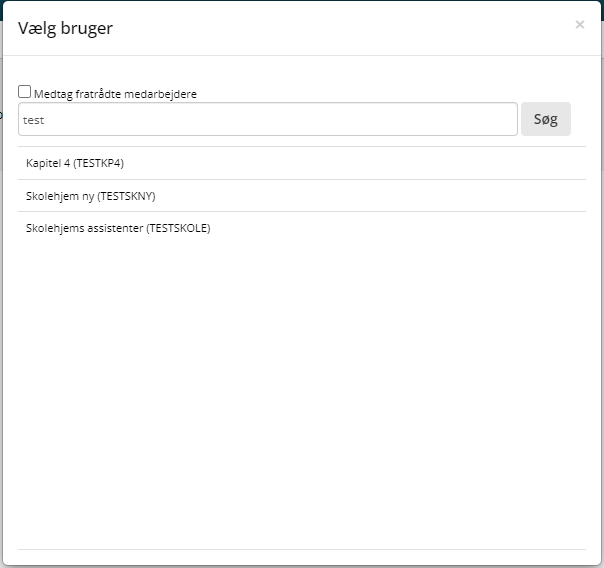Focus the search field containing 'test'
Screen dimensions: 604x568
pos(267,119)
